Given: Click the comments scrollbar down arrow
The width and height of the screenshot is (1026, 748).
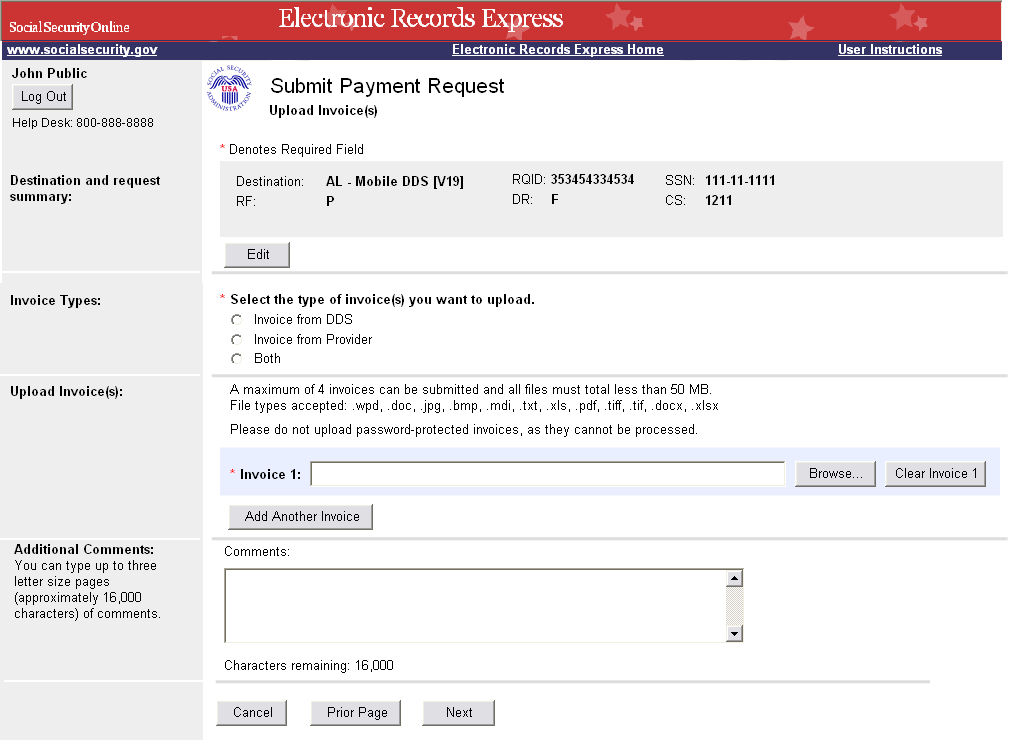Looking at the screenshot, I should point(735,633).
